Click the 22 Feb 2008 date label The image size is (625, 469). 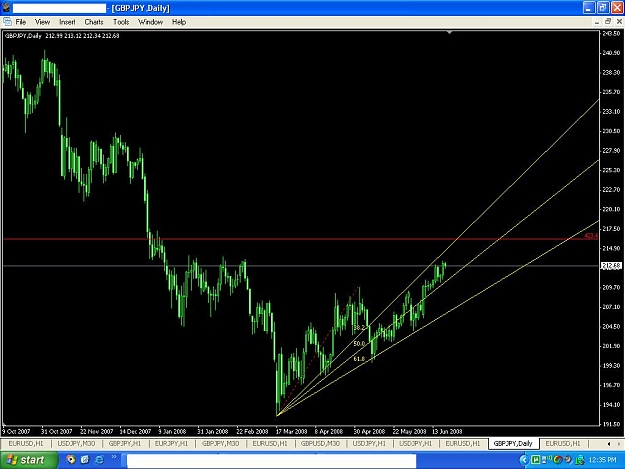252,432
